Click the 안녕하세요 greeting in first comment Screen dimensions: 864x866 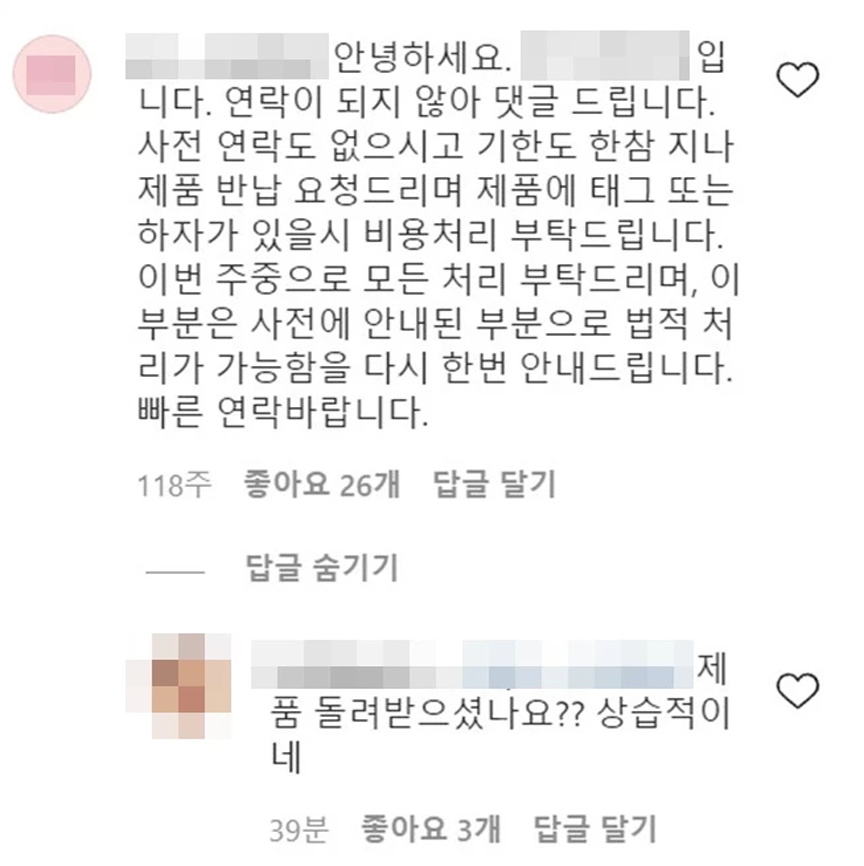click(x=423, y=57)
